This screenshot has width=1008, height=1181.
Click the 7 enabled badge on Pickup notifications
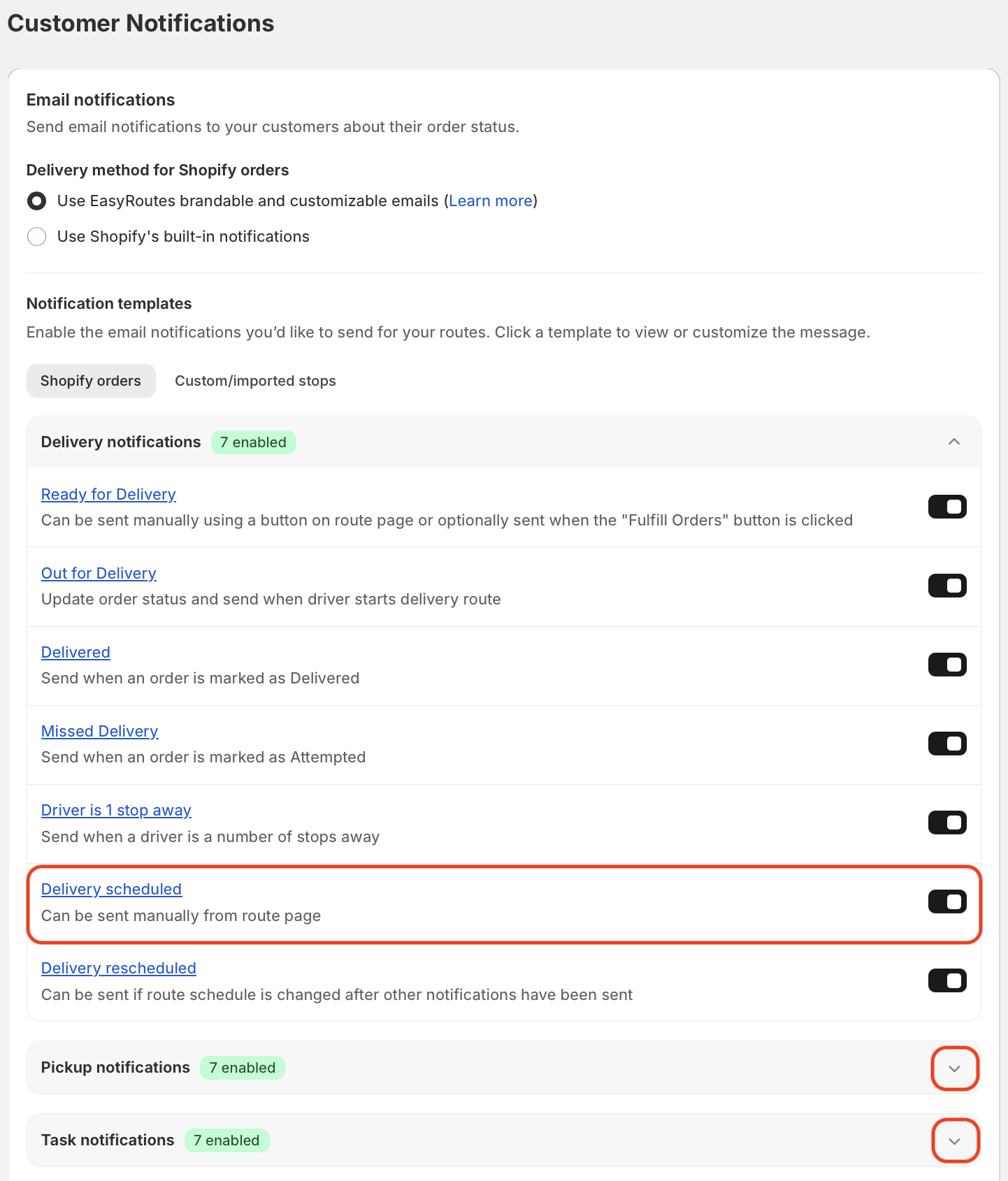click(243, 1068)
